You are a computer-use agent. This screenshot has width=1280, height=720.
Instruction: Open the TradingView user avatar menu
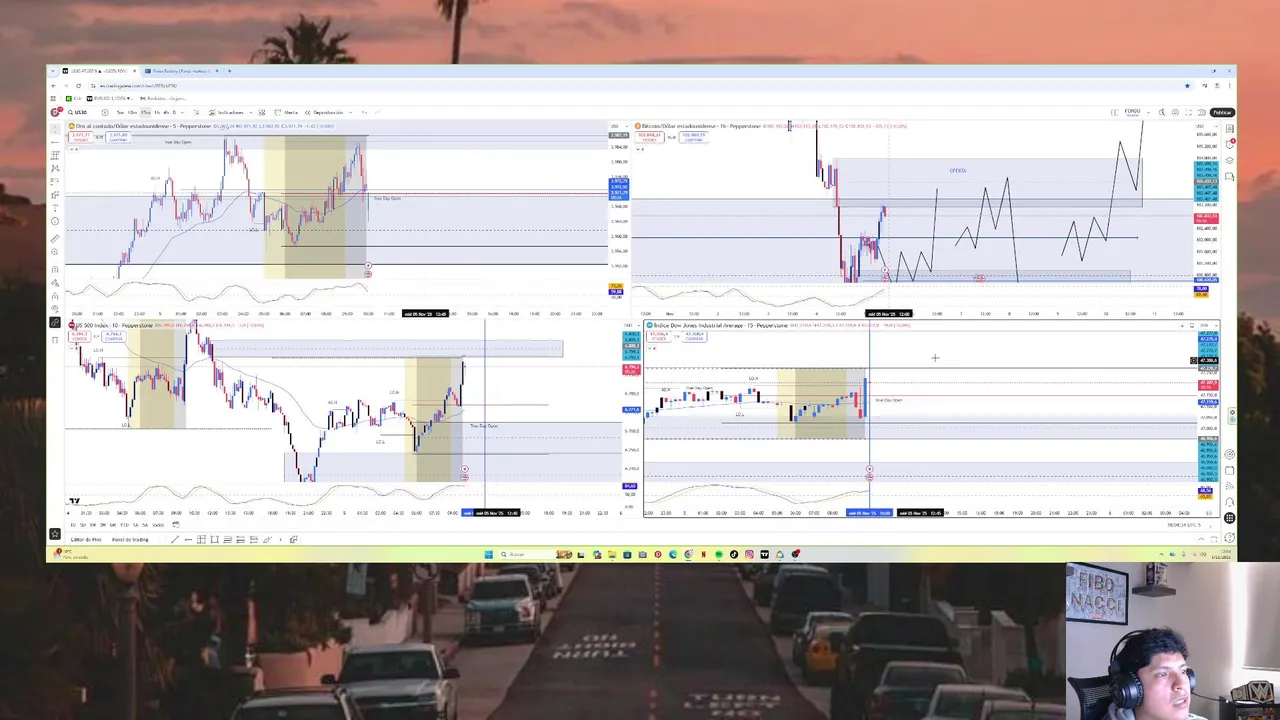[55, 112]
